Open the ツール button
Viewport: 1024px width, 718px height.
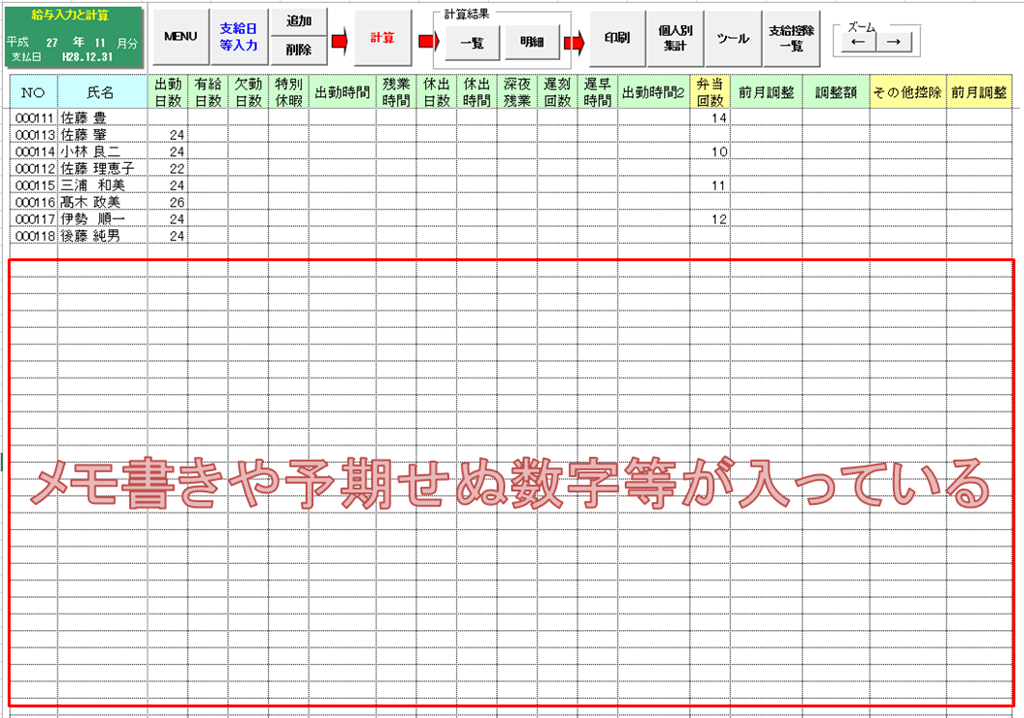[732, 38]
